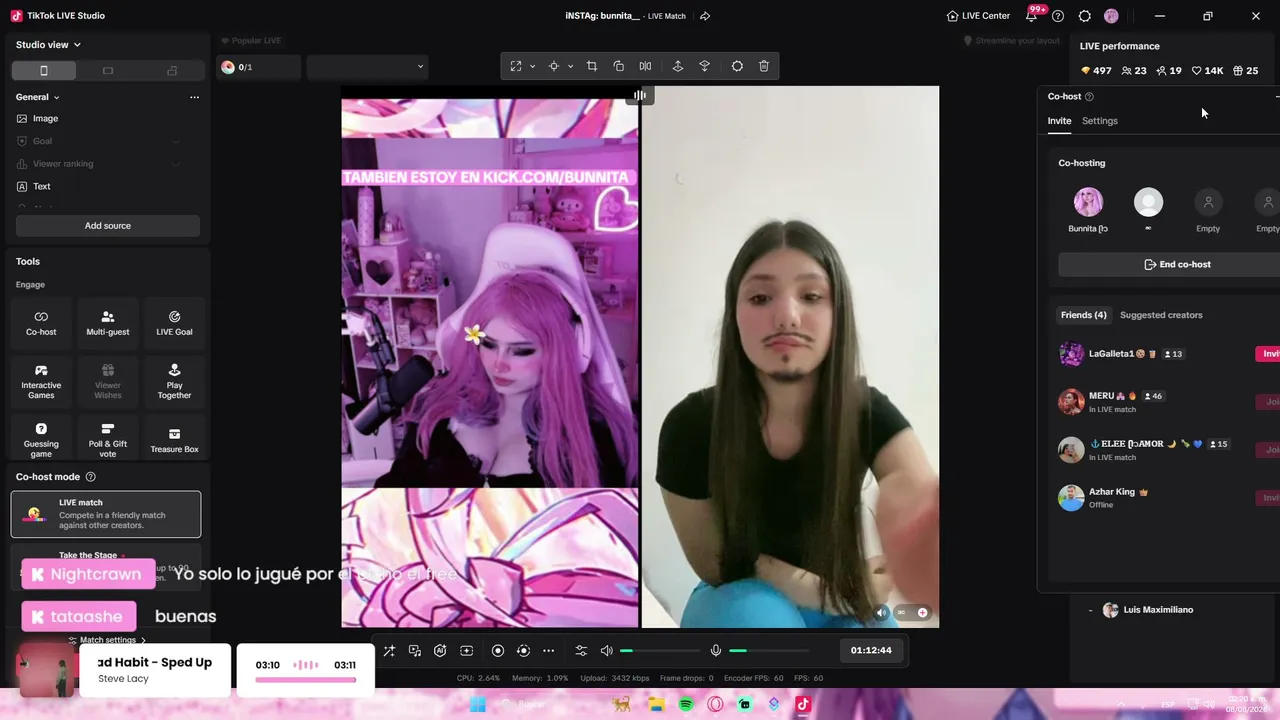This screenshot has width=1280, height=720.
Task: Click the add clip icon
Action: tap(466, 651)
